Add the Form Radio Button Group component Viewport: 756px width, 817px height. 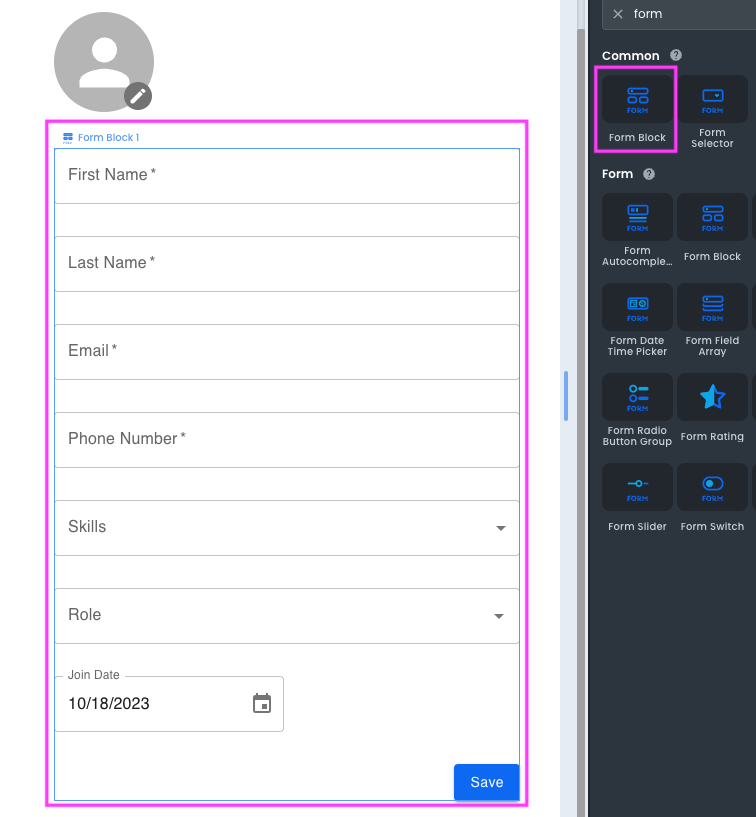637,408
